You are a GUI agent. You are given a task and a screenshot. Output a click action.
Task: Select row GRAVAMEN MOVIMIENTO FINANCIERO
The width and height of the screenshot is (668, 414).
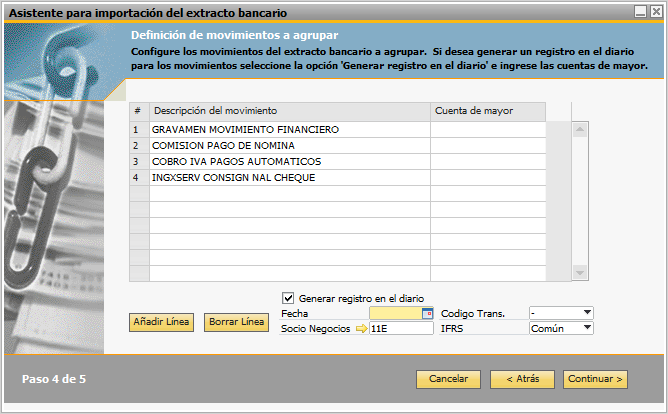289,130
